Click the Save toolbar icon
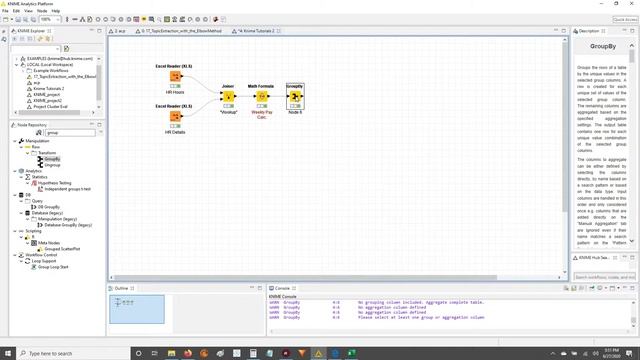The width and height of the screenshot is (640, 360). click(18, 20)
